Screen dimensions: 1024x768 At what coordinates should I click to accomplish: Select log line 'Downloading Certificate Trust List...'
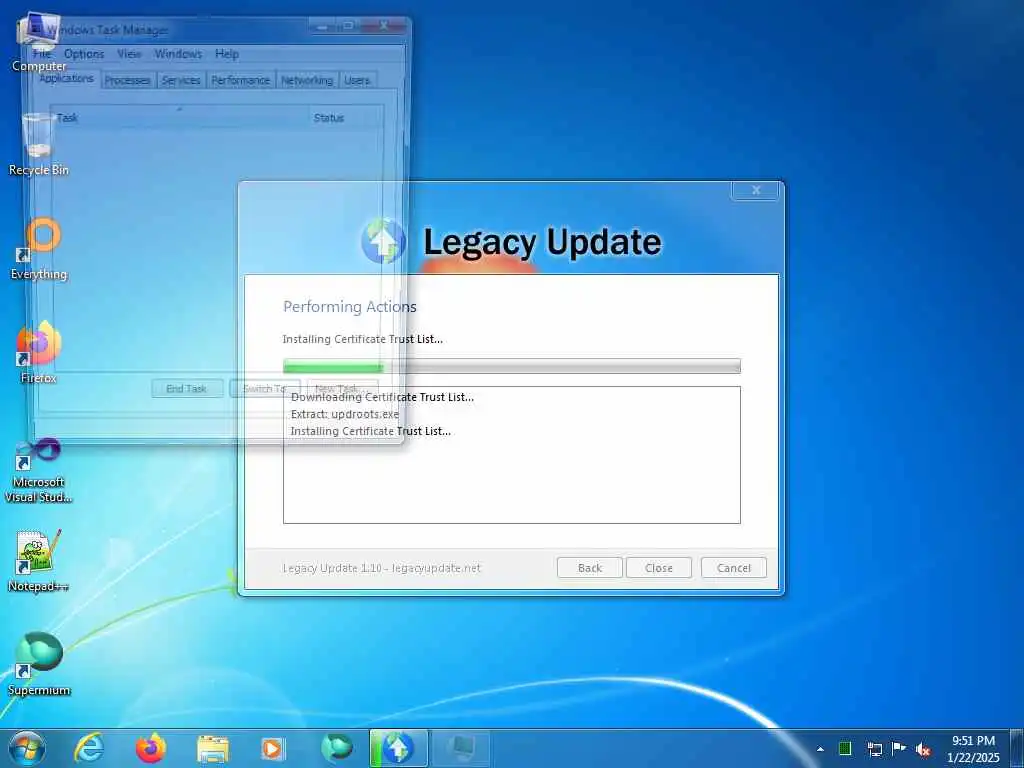(x=383, y=397)
